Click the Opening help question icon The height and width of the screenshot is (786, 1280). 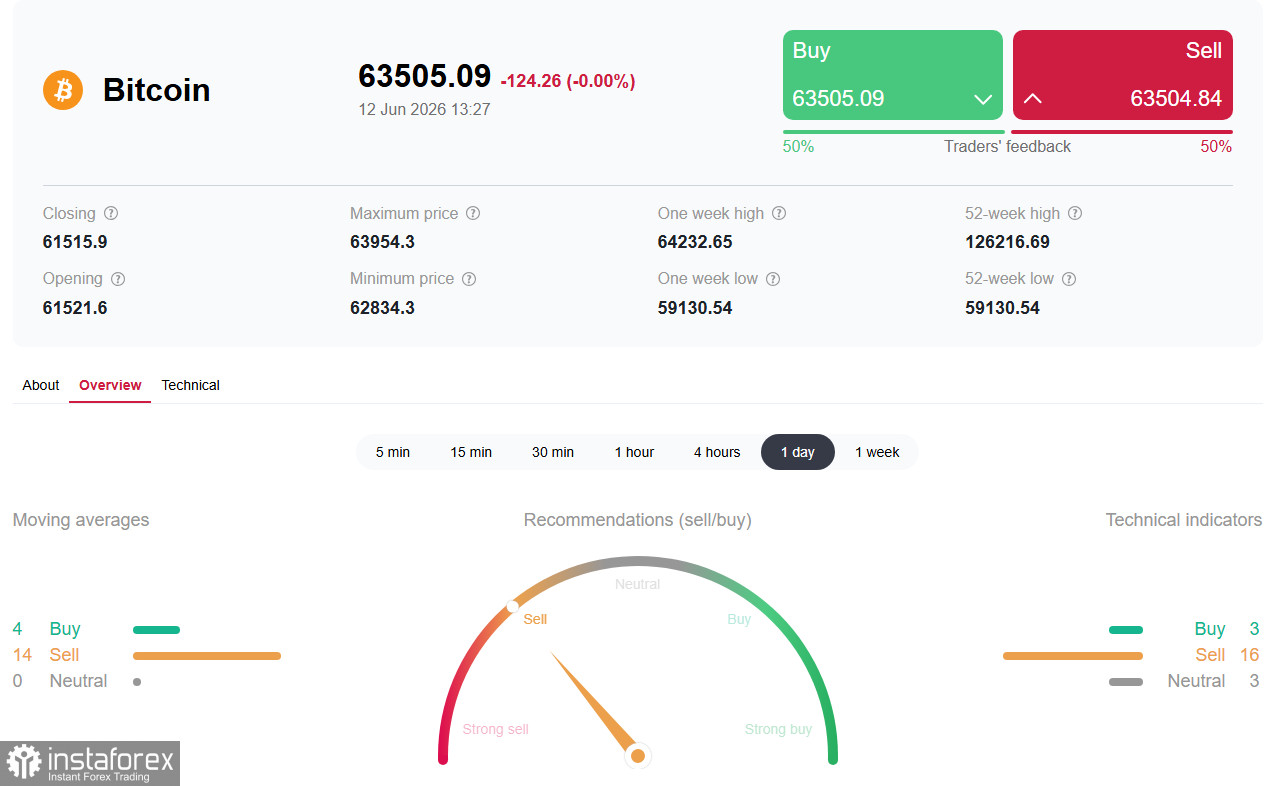[118, 279]
